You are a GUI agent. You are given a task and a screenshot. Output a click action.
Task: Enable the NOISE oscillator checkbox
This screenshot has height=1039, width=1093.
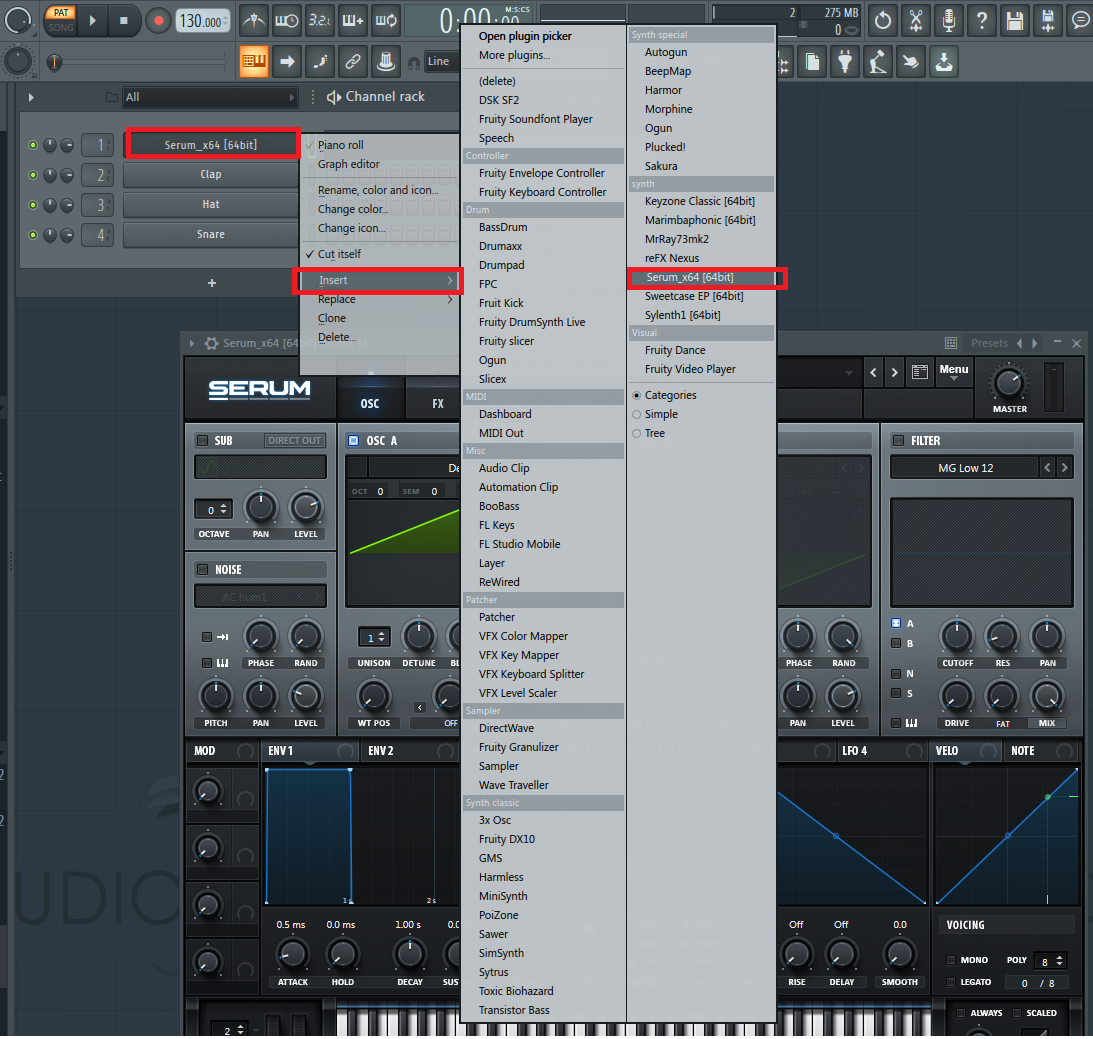[x=202, y=569]
